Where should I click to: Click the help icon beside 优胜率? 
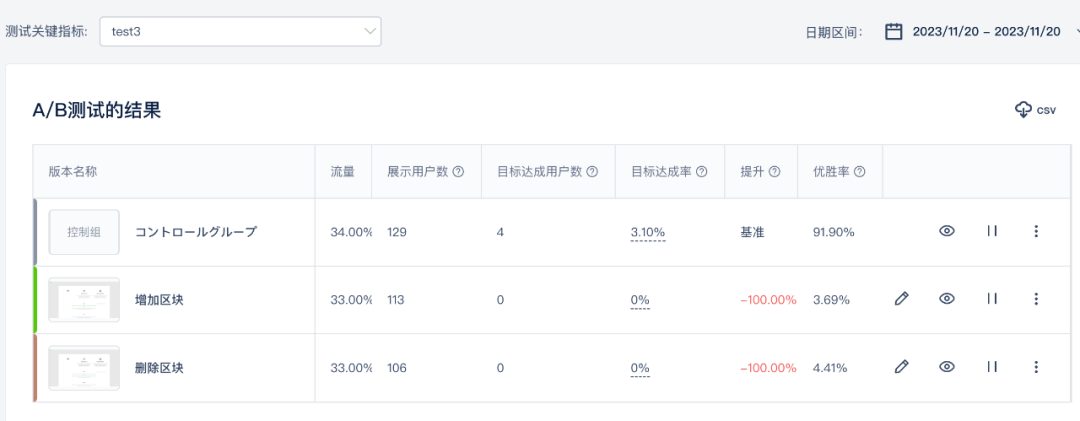pos(860,172)
